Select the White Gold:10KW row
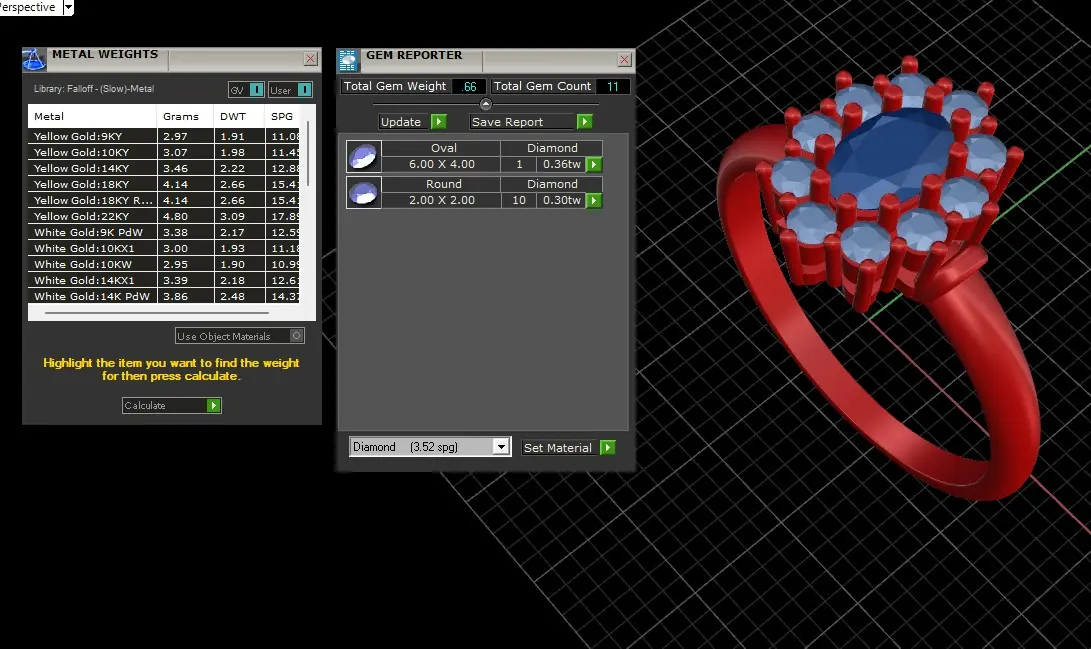1091x649 pixels. tap(164, 264)
